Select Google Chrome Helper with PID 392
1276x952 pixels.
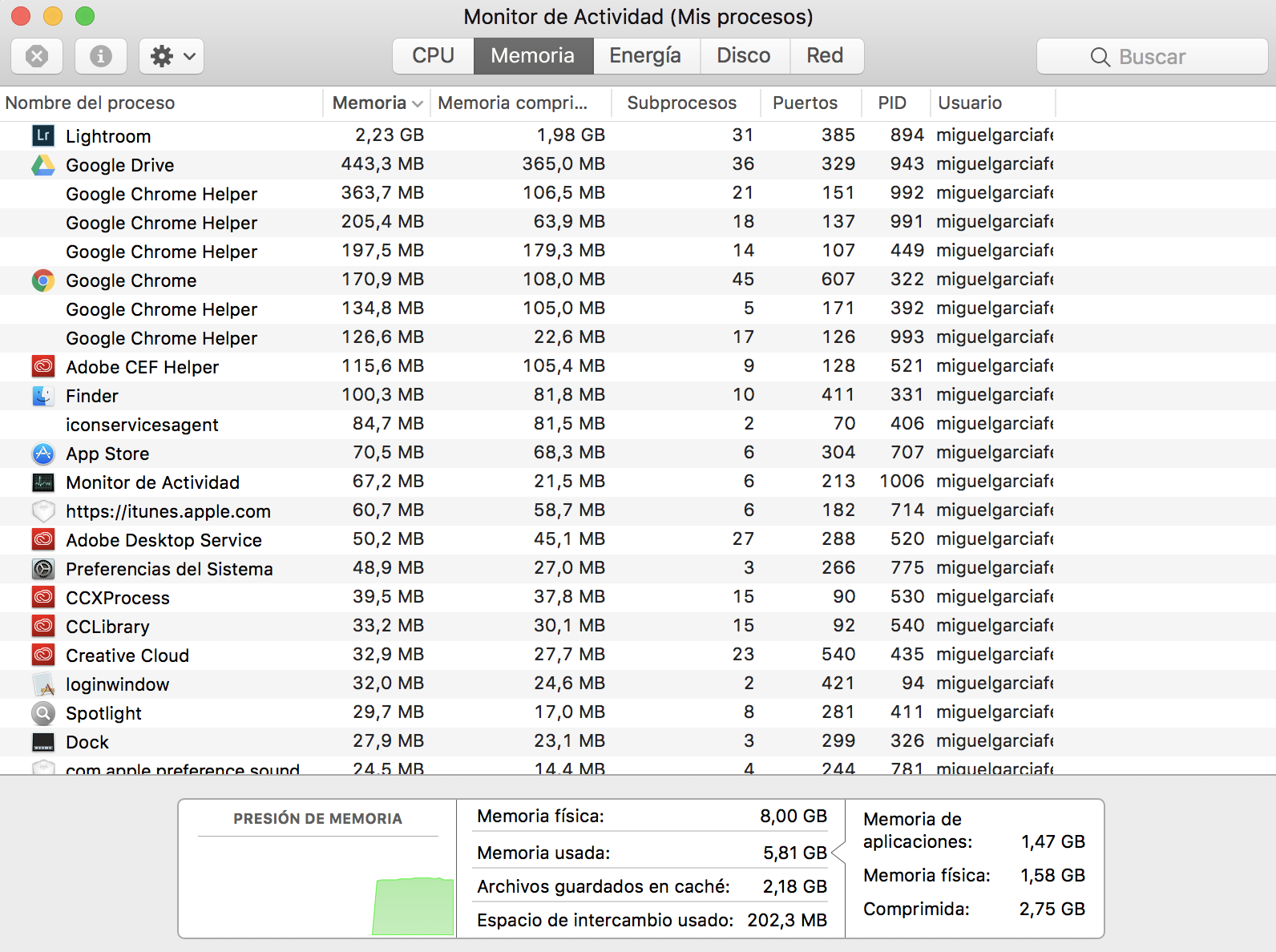tap(638, 309)
